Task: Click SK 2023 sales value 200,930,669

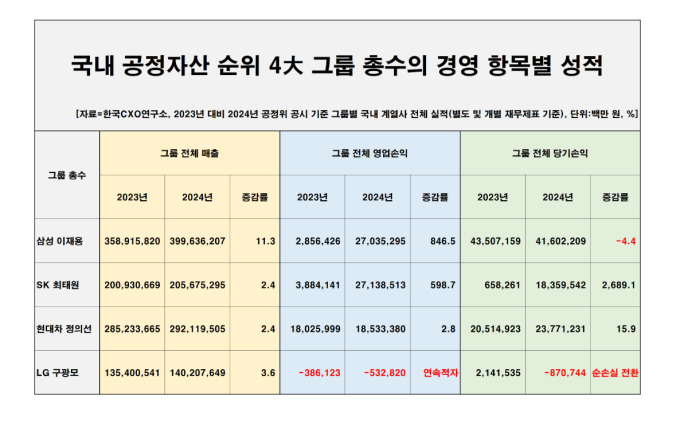Action: point(132,285)
